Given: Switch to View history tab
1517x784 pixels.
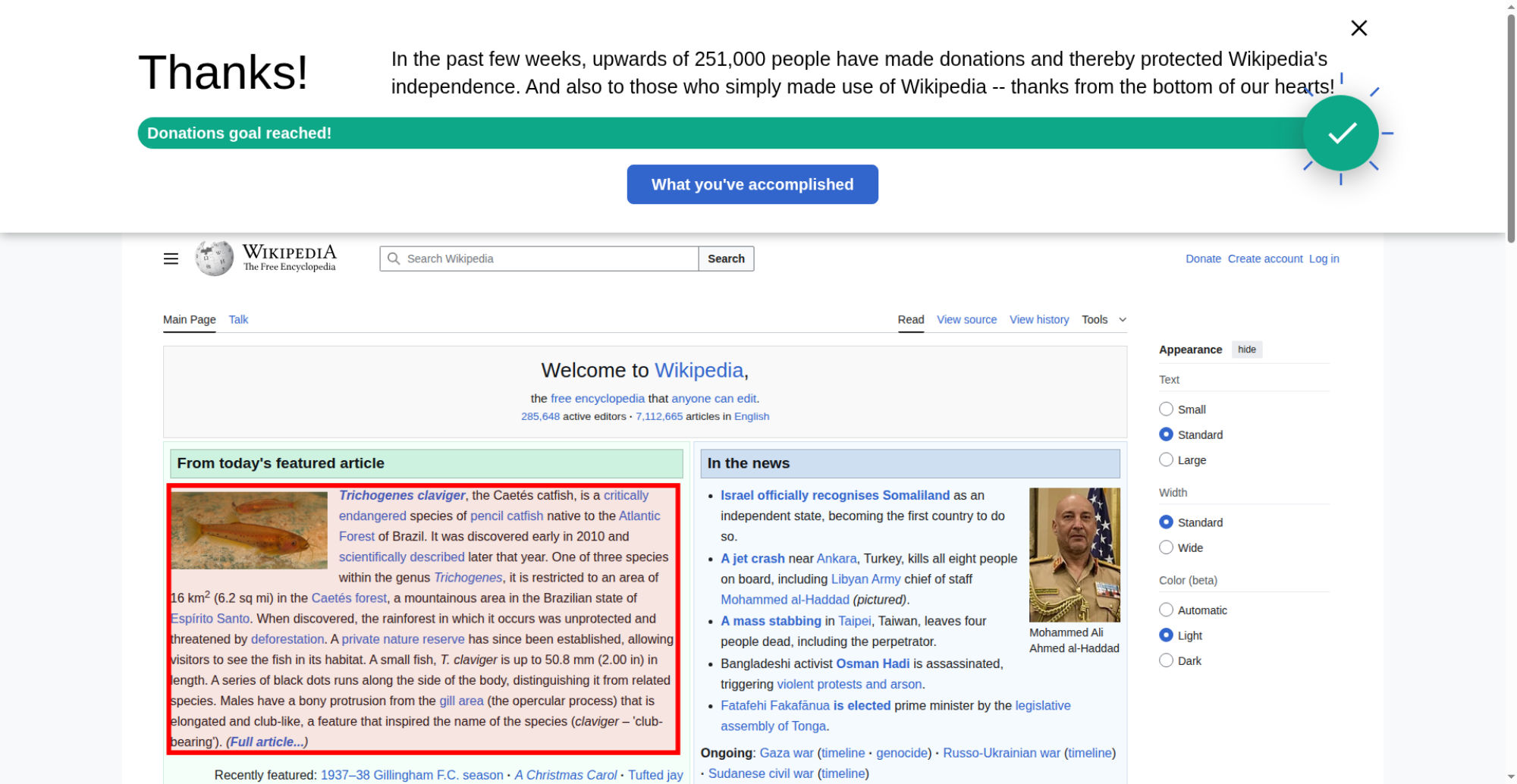Looking at the screenshot, I should (x=1038, y=320).
